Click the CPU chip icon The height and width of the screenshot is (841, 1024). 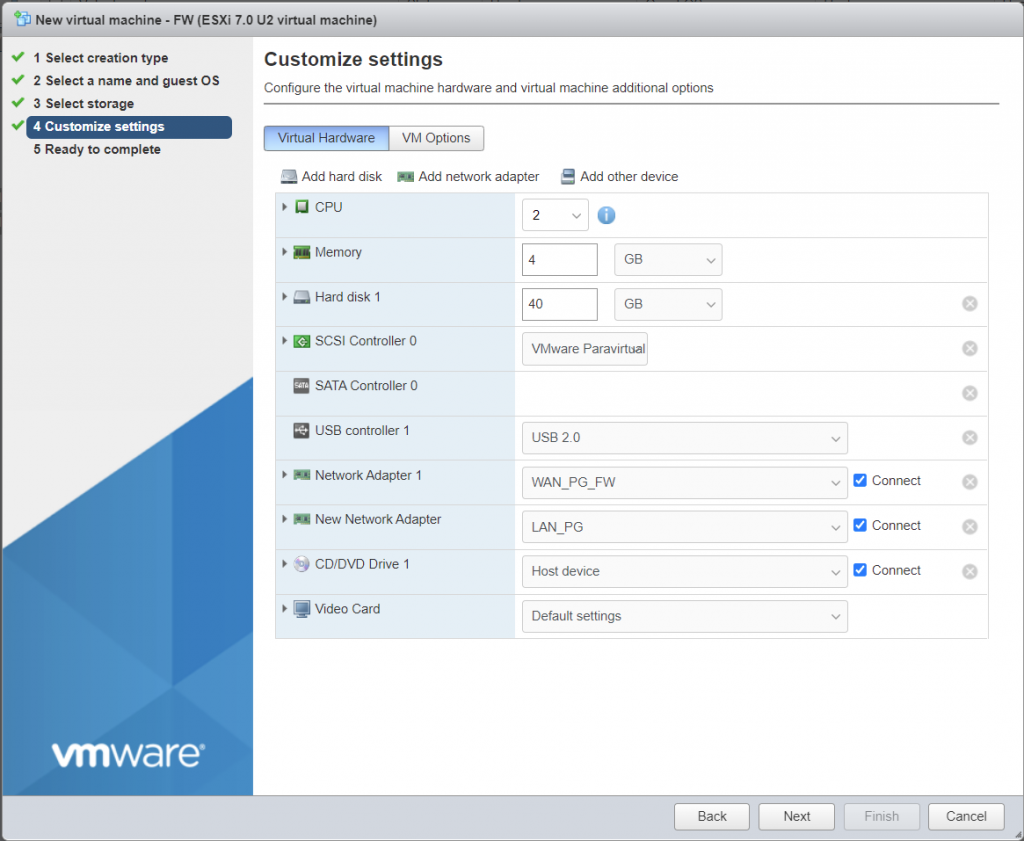click(x=301, y=207)
